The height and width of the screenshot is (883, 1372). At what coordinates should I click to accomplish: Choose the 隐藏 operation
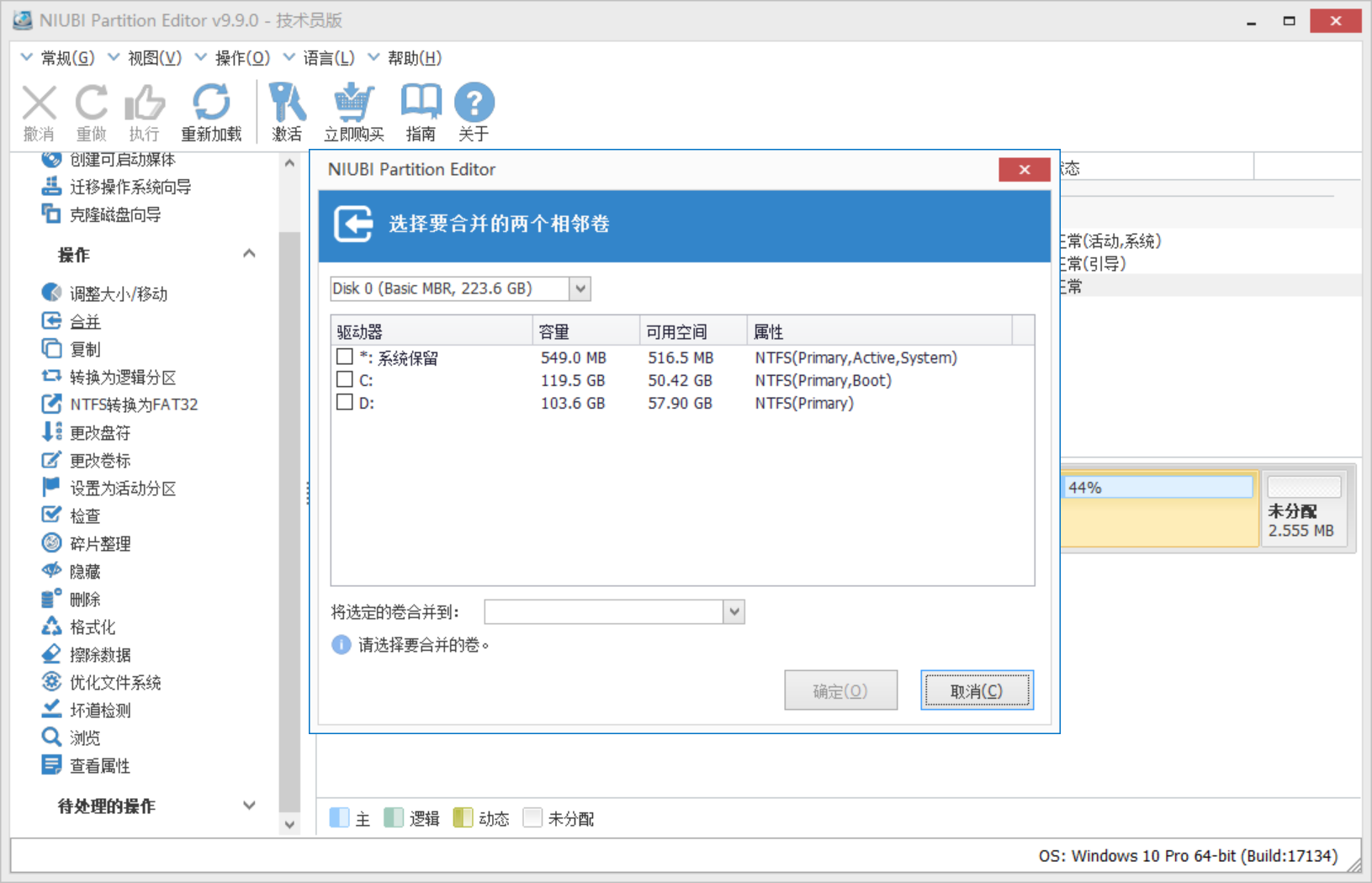(72, 571)
